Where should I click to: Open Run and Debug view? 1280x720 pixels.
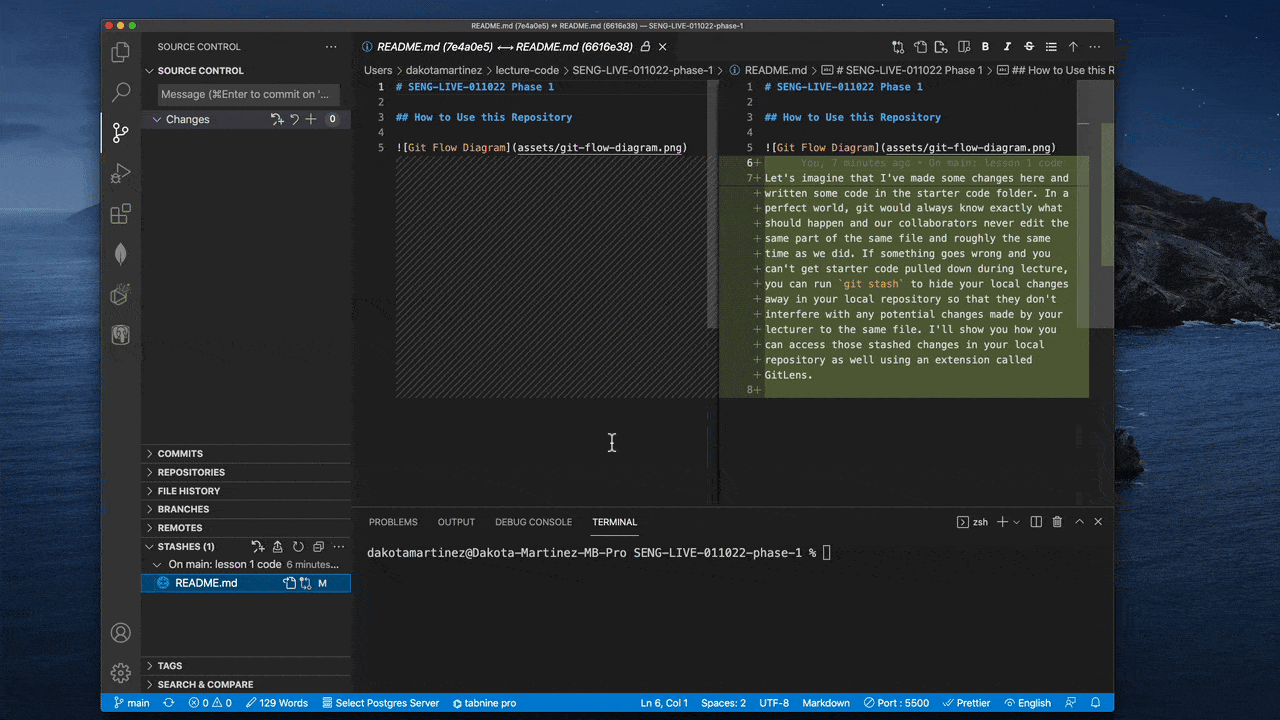point(121,173)
